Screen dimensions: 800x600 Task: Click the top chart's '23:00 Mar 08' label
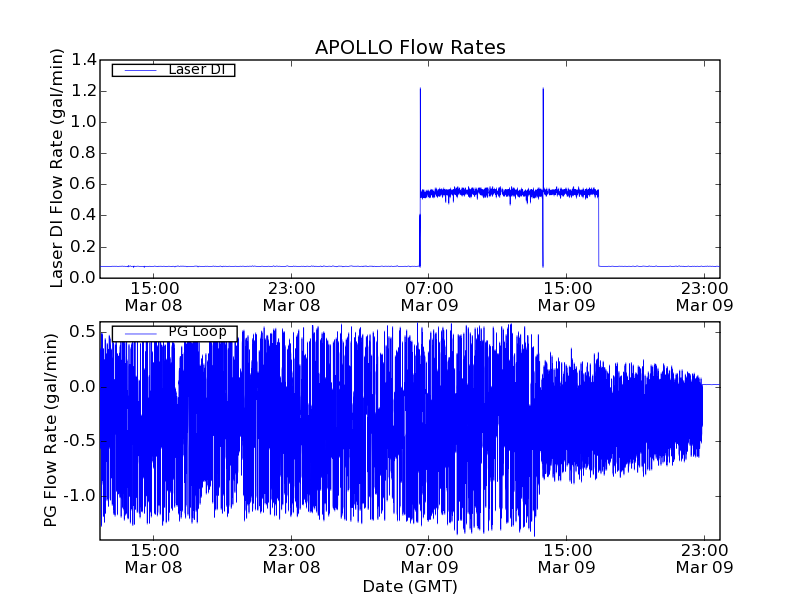tap(291, 297)
